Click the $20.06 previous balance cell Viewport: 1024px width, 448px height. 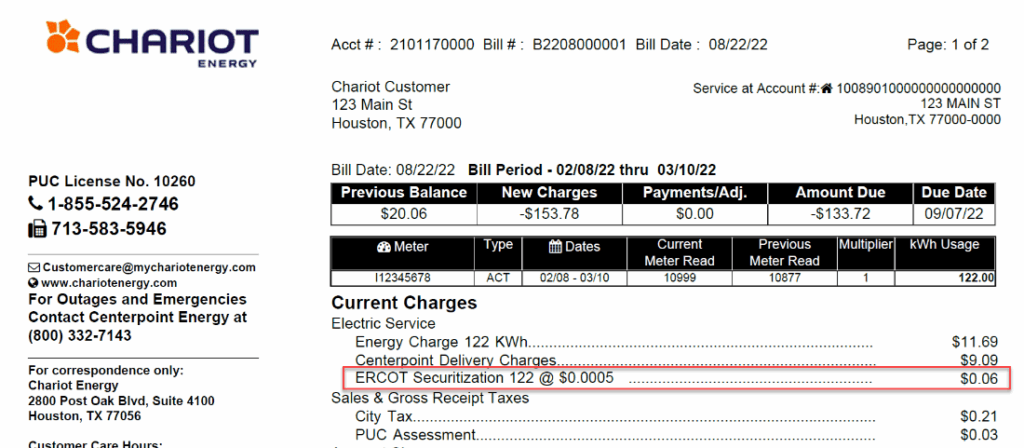[x=404, y=214]
